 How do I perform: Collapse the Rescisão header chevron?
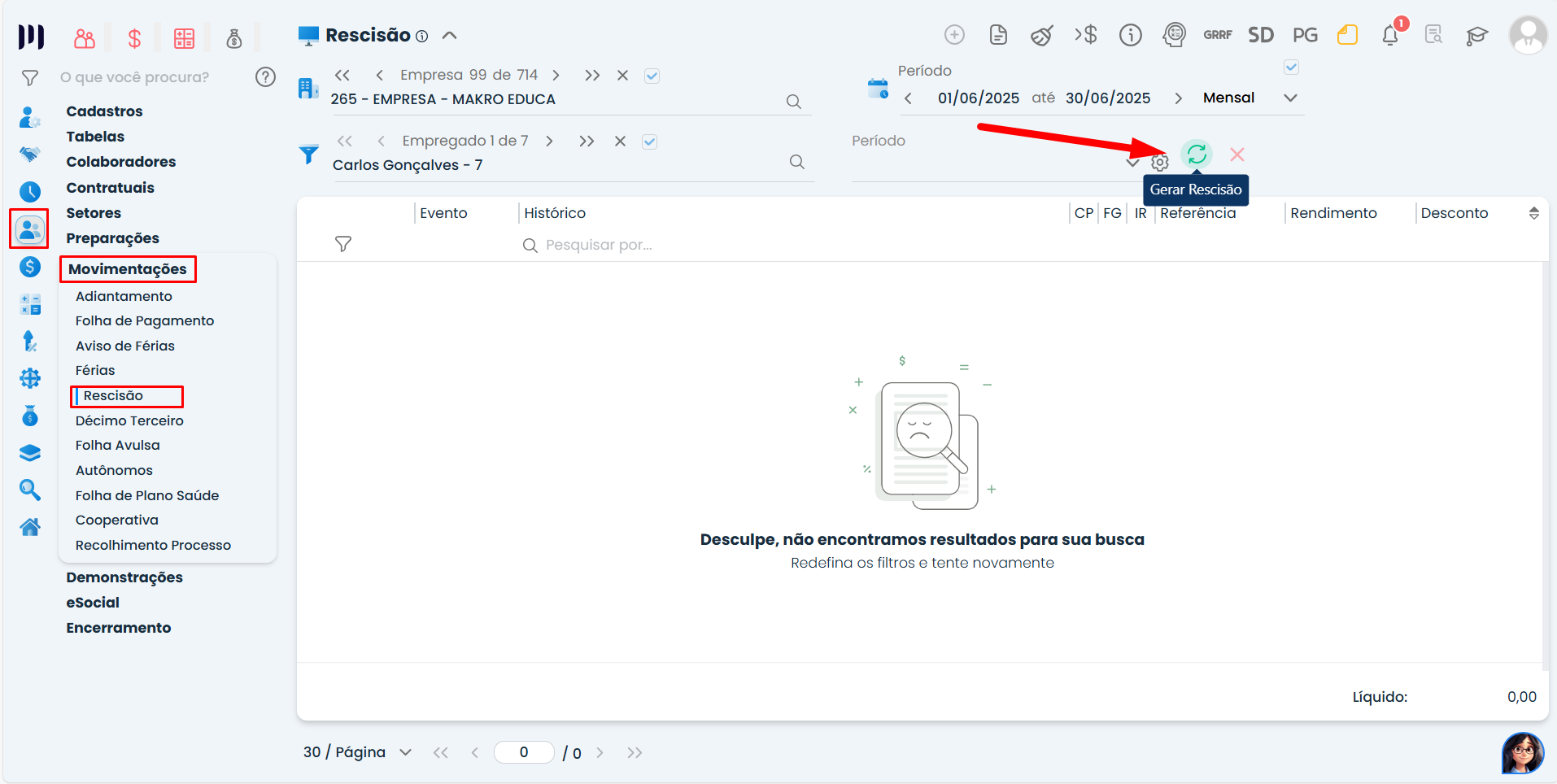(x=449, y=36)
